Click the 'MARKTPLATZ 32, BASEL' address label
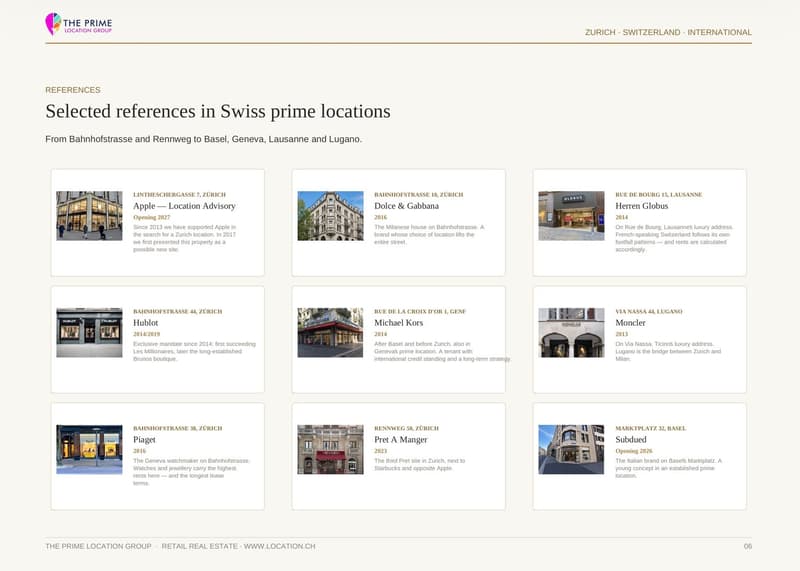Viewport: 800px width, 571px height. click(x=651, y=428)
